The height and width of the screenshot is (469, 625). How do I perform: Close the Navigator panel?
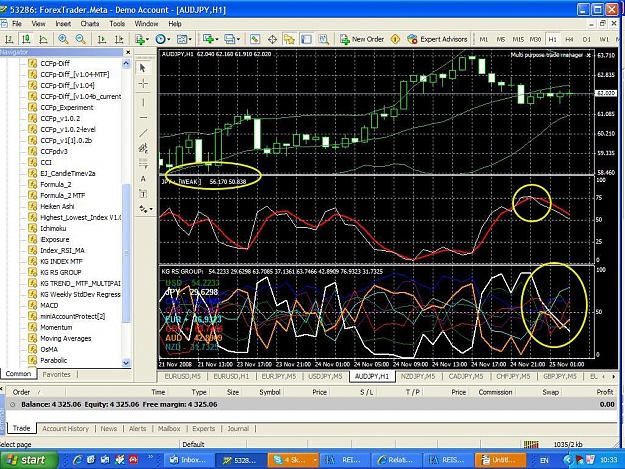tap(128, 52)
